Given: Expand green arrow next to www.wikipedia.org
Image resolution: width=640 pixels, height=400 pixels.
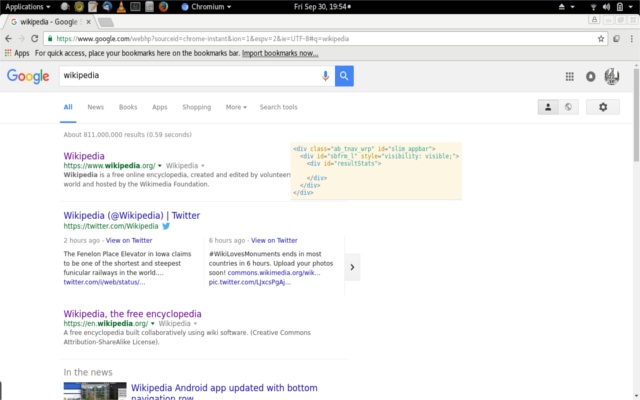Looking at the screenshot, I should (160, 166).
